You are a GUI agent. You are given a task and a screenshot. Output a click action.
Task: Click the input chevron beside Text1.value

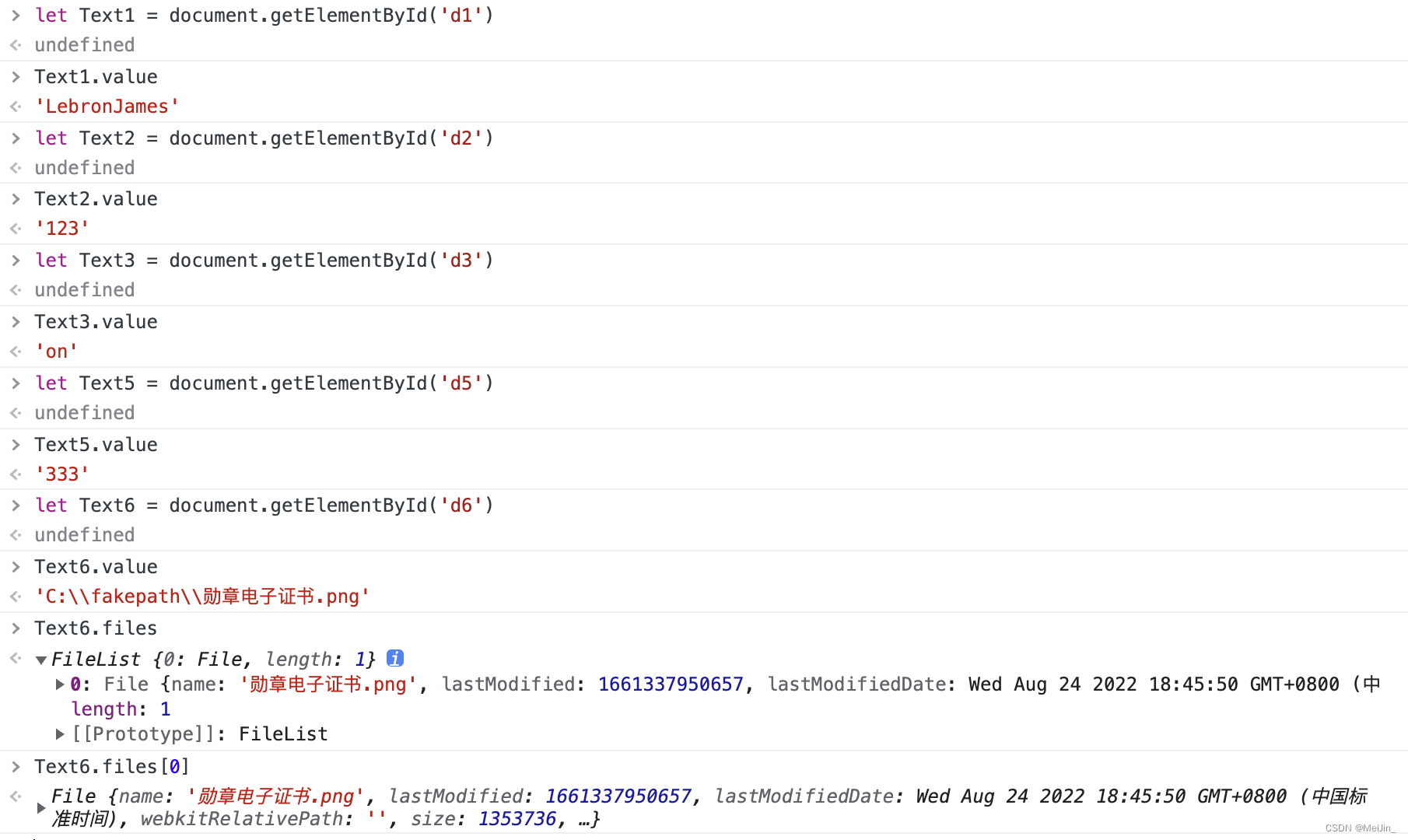(16, 77)
